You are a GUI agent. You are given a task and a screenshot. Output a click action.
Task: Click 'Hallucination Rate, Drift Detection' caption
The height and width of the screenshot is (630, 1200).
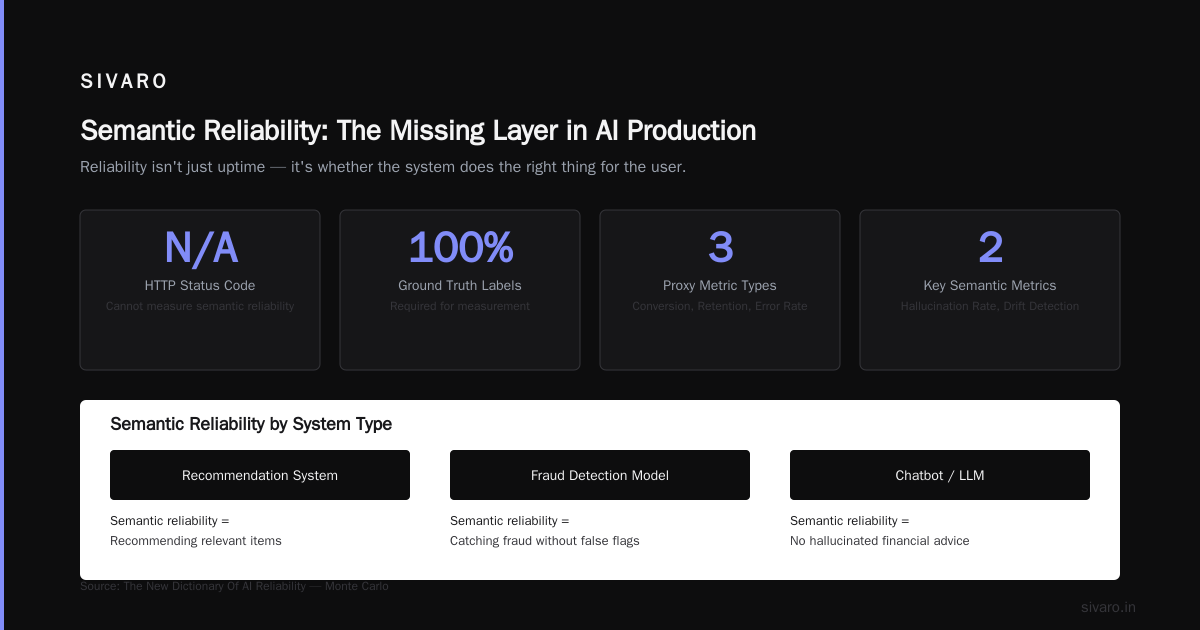[990, 306]
